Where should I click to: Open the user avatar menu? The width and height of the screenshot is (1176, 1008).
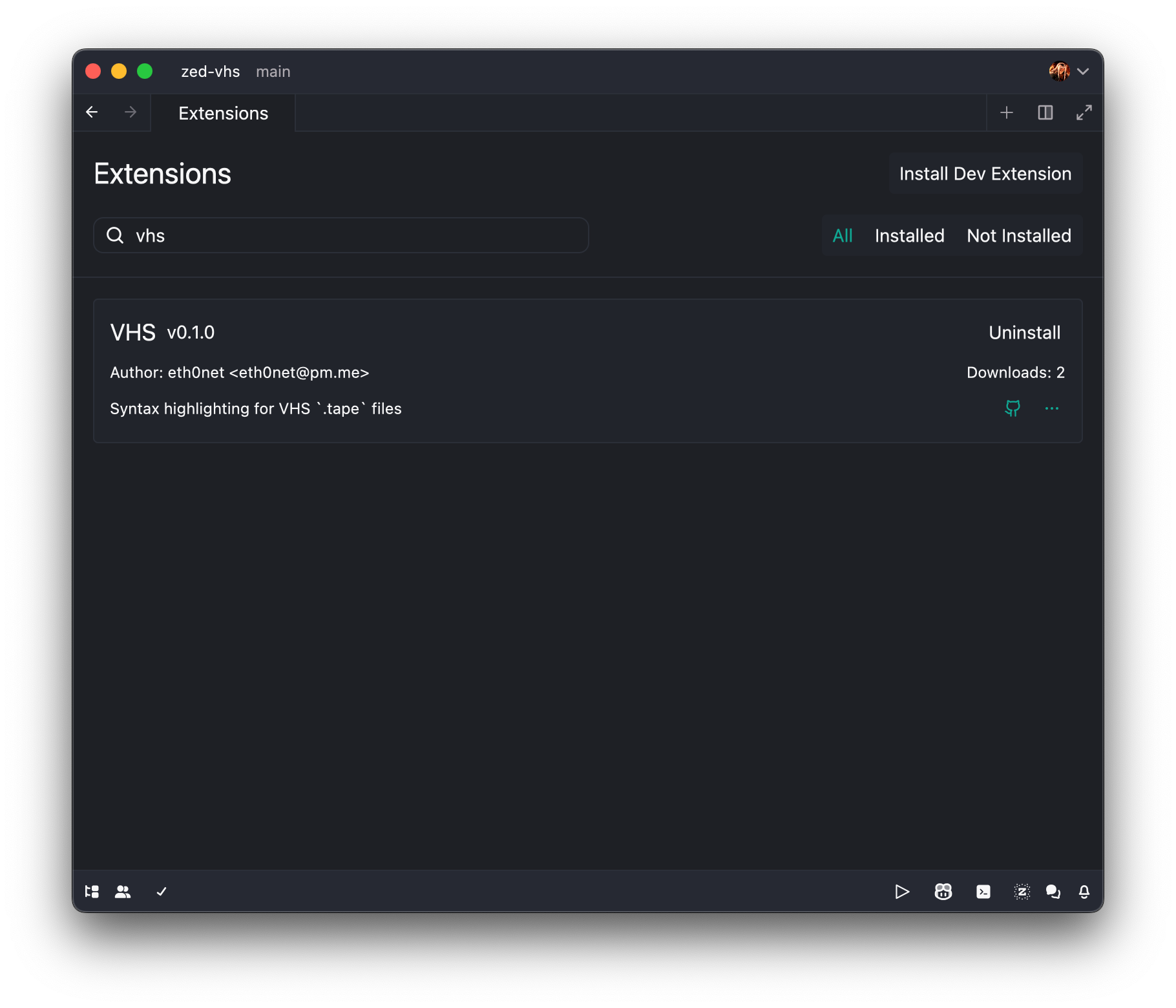coord(1060,71)
